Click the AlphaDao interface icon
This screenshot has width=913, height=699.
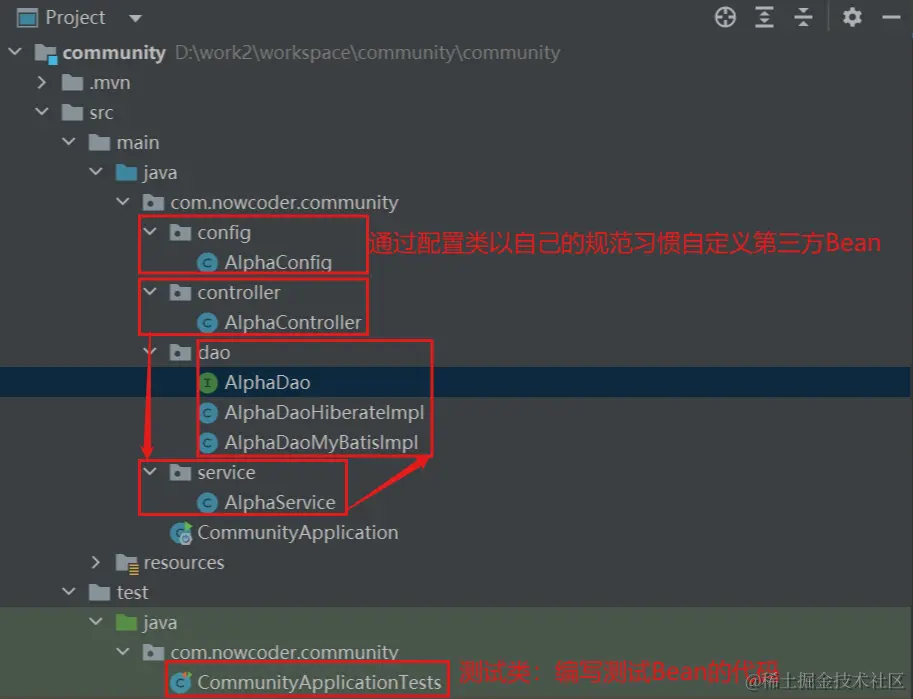point(208,383)
